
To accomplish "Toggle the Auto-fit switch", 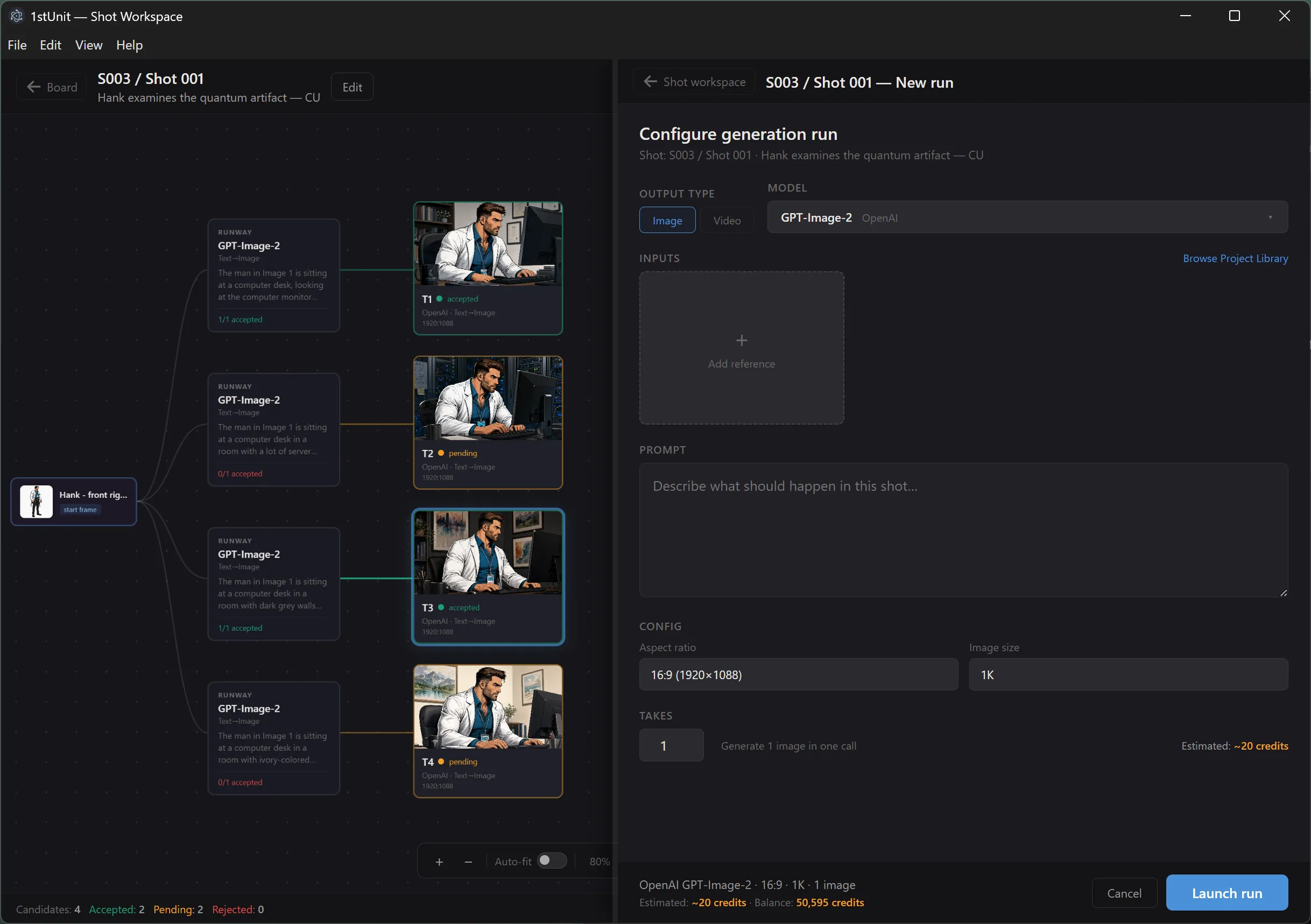I will coord(552,860).
